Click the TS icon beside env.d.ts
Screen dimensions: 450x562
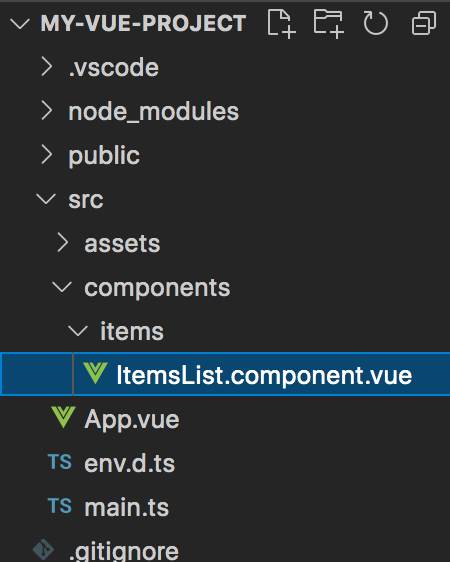60,462
